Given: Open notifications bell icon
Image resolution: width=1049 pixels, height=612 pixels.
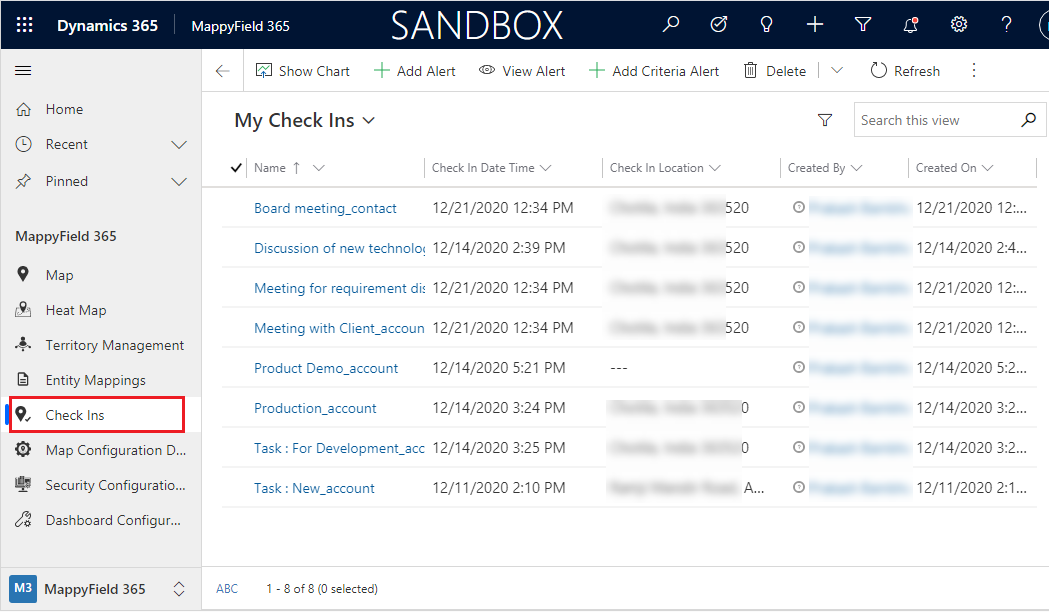Looking at the screenshot, I should click(x=911, y=25).
